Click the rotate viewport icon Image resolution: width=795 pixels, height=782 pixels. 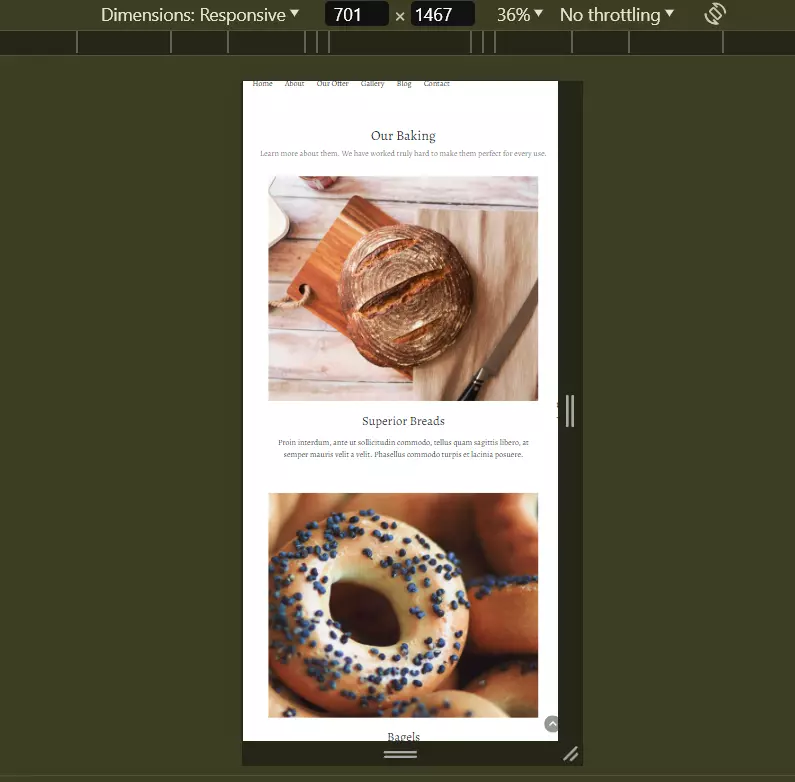pyautogui.click(x=715, y=14)
